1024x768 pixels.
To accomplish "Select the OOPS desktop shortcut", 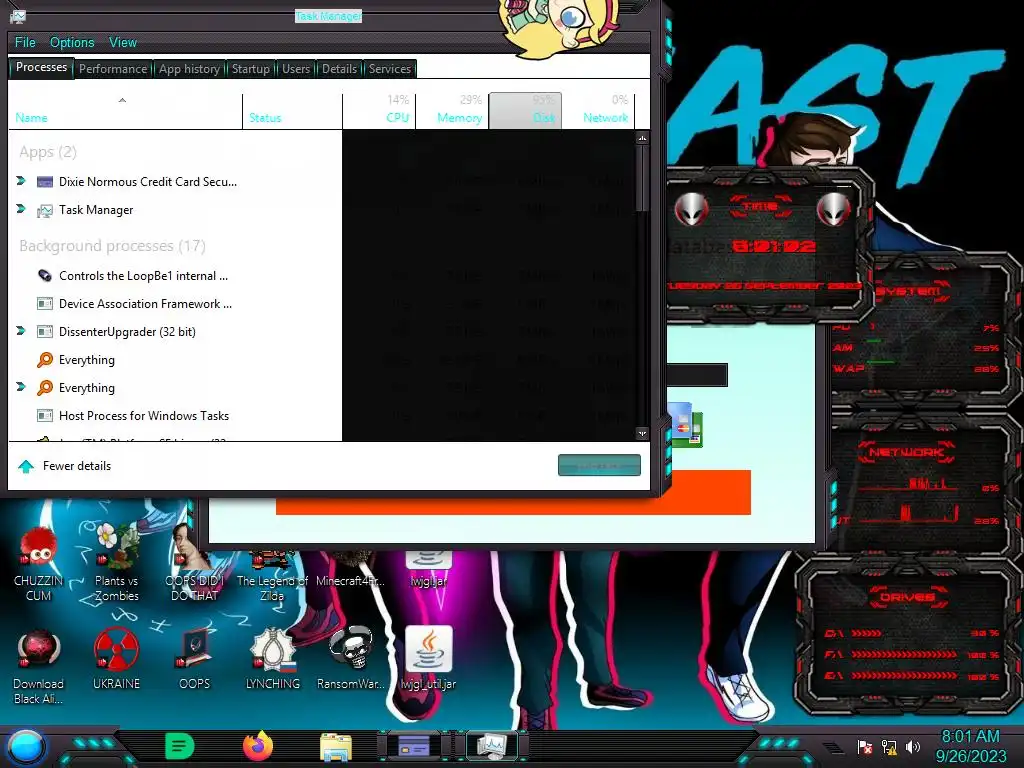I will pos(195,660).
